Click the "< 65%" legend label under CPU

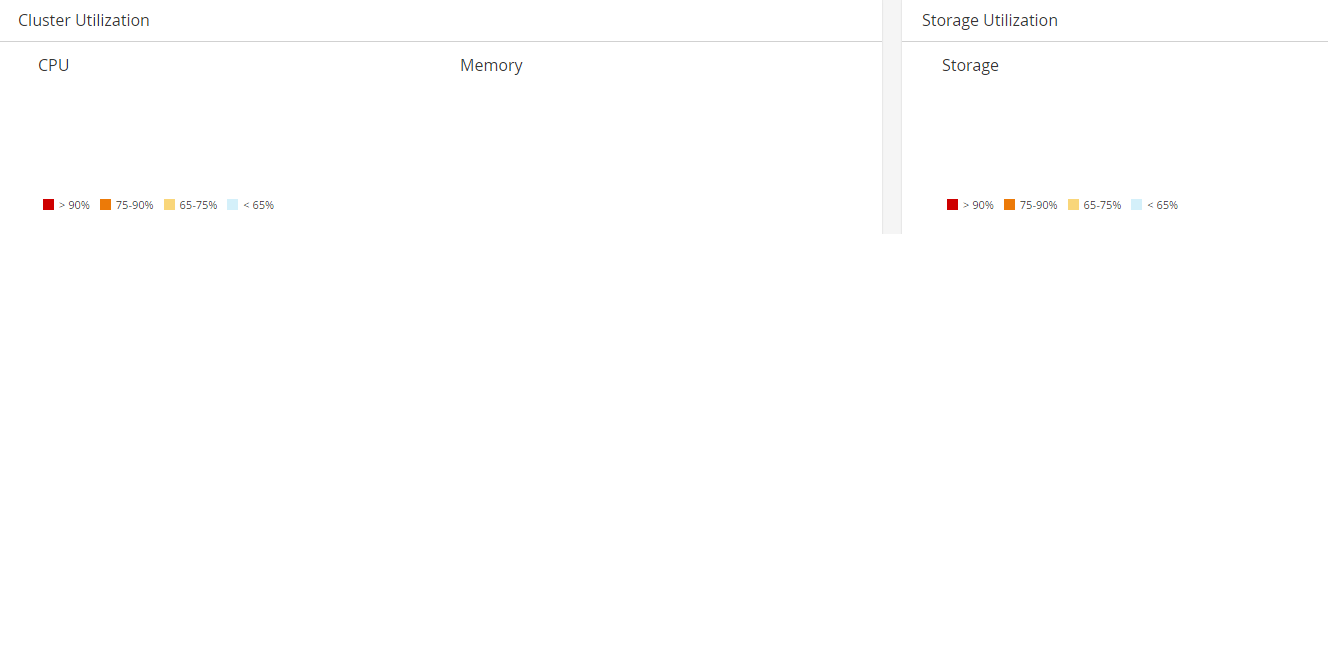258,205
